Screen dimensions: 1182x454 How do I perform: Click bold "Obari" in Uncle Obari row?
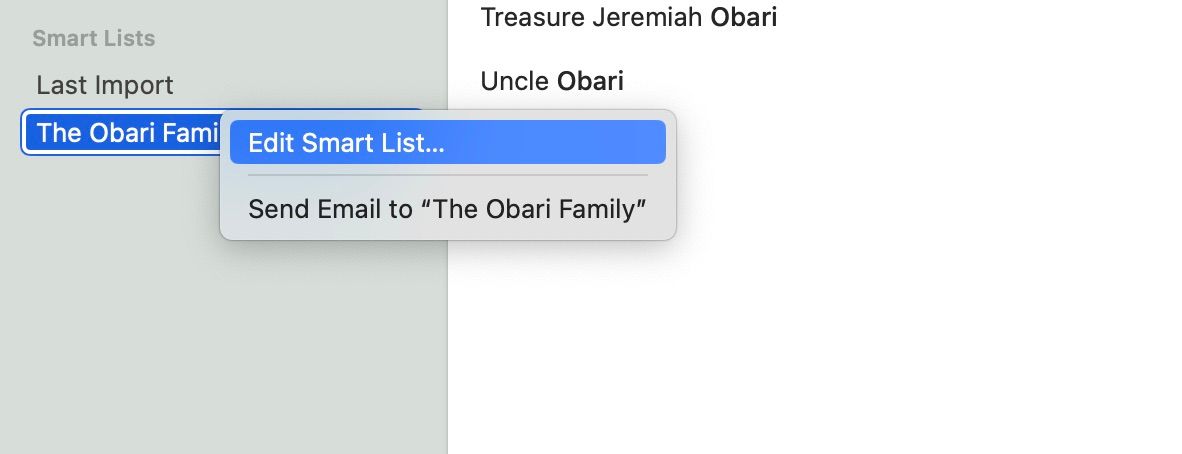coord(590,81)
